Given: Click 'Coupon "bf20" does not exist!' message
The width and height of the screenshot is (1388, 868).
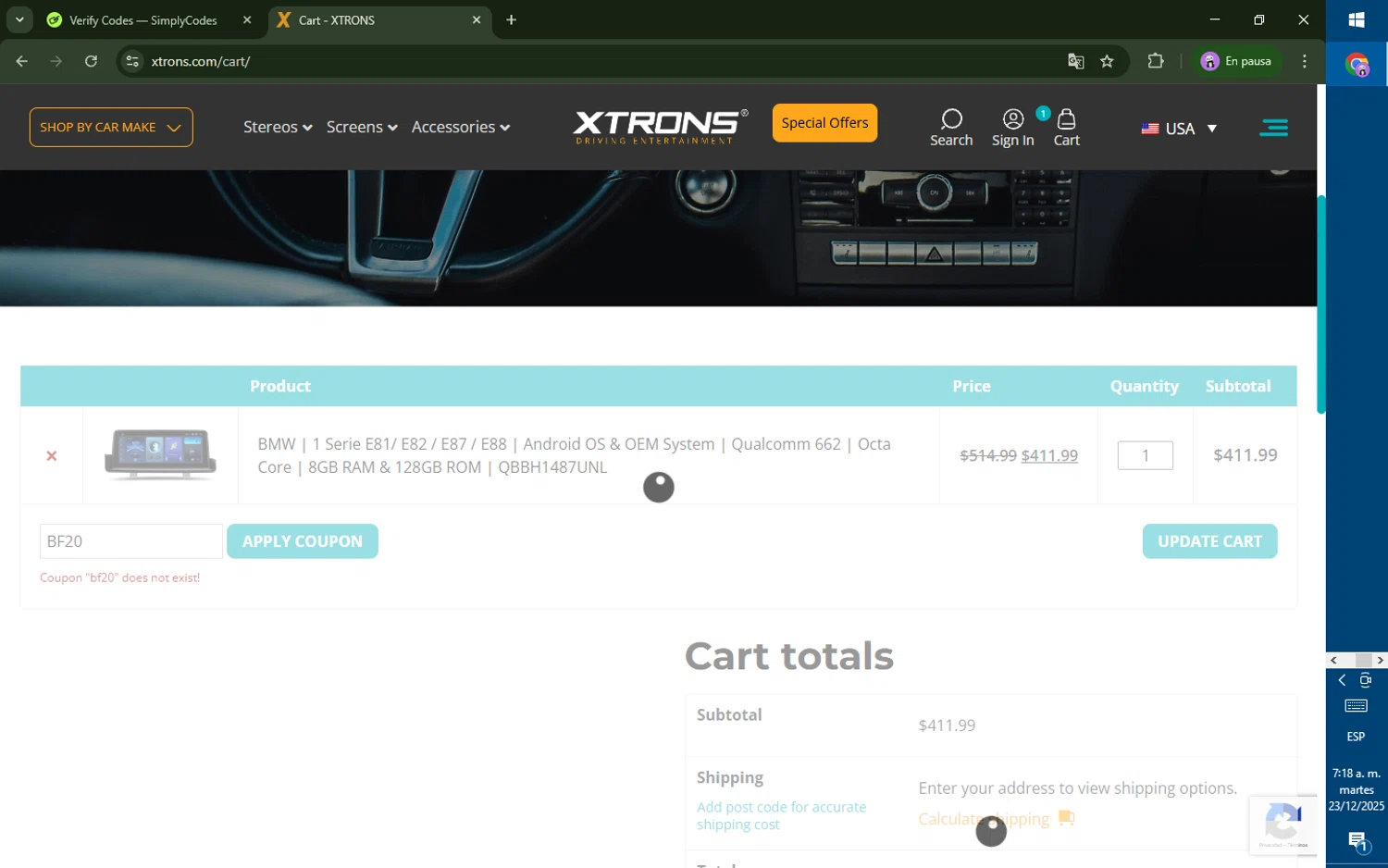Looking at the screenshot, I should point(119,577).
